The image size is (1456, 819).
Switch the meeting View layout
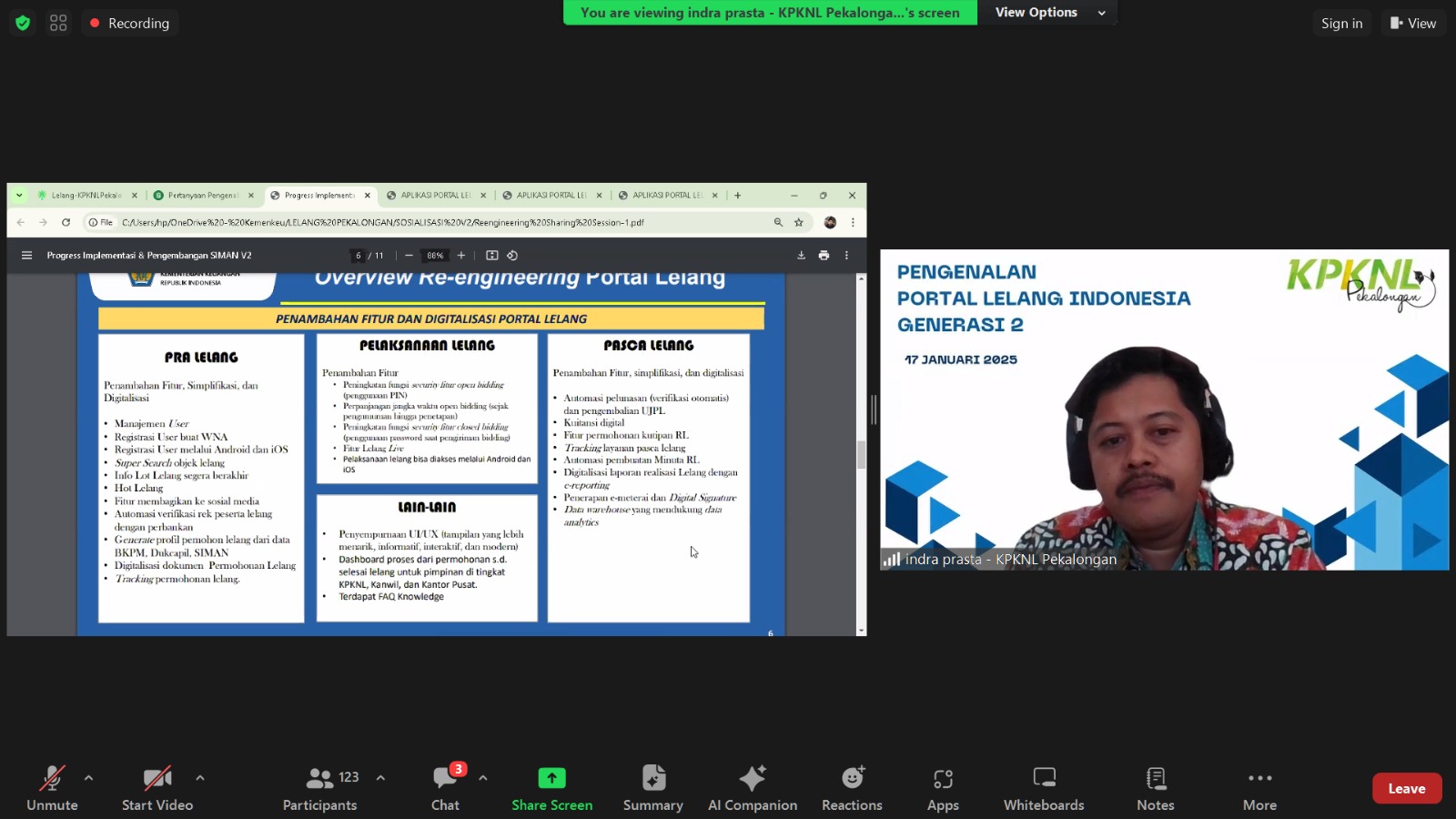point(1412,23)
